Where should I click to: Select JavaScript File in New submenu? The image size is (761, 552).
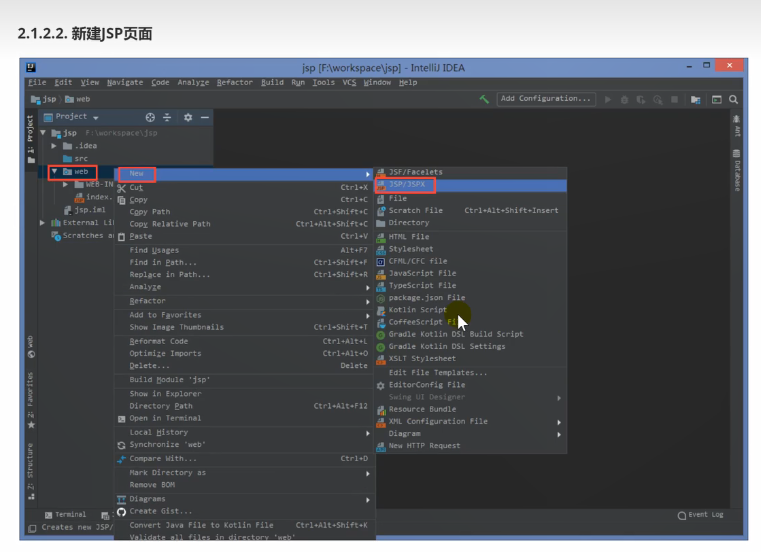click(471, 273)
